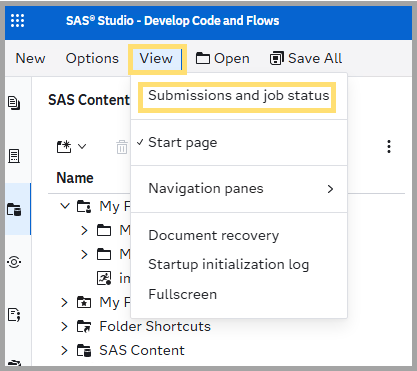The height and width of the screenshot is (371, 417).
Task: Open the three-dot more options menu
Action: coord(389,147)
